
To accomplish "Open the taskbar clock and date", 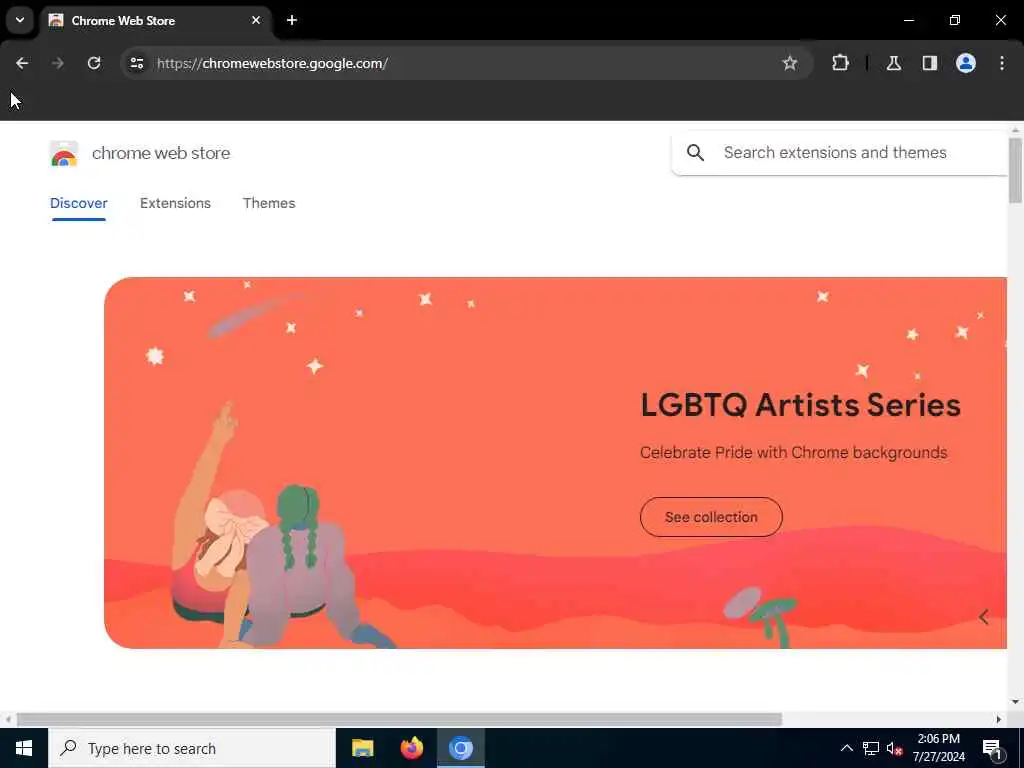I will pyautogui.click(x=938, y=748).
